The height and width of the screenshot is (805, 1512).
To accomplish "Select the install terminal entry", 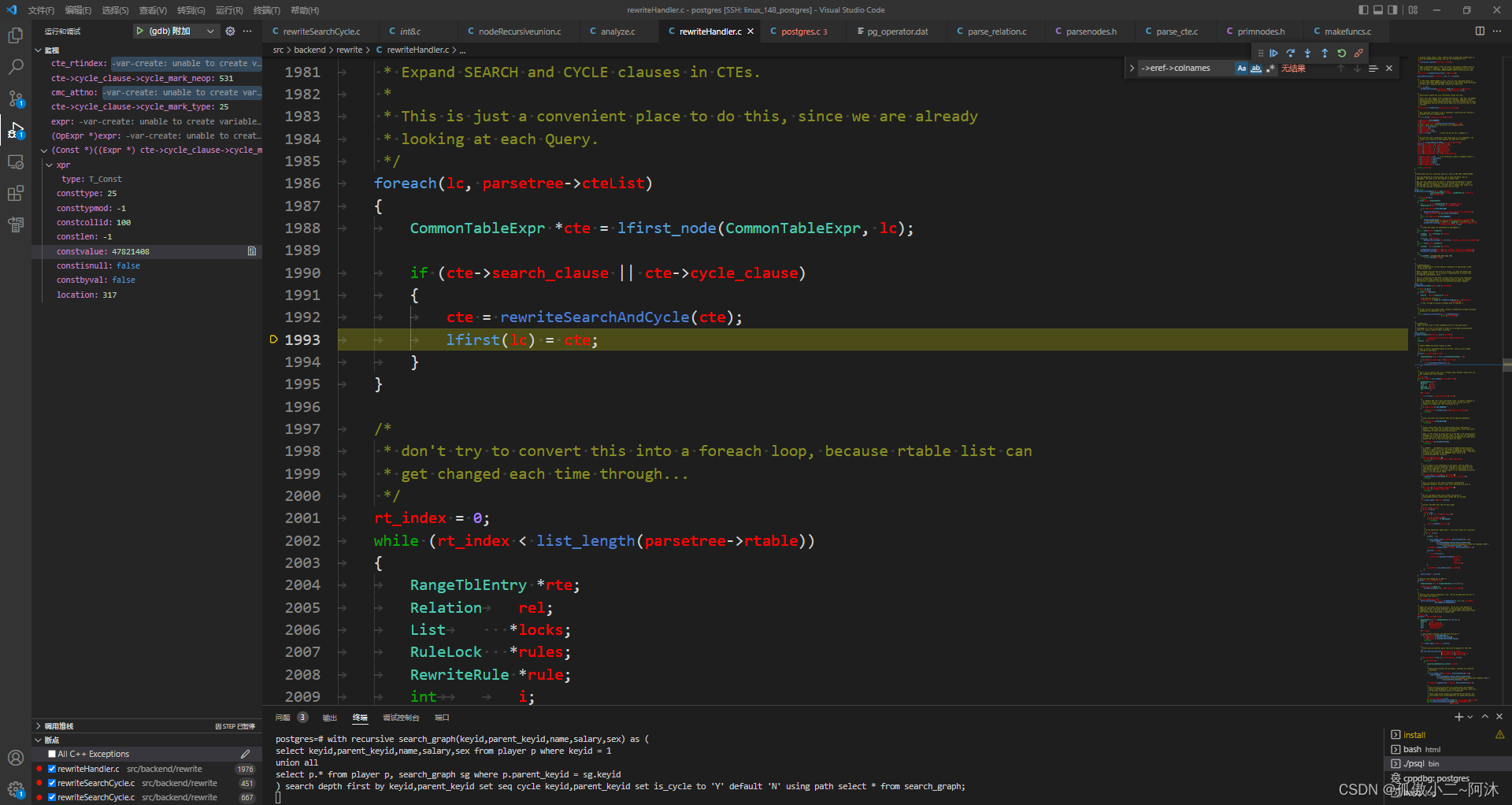I will click(1447, 735).
